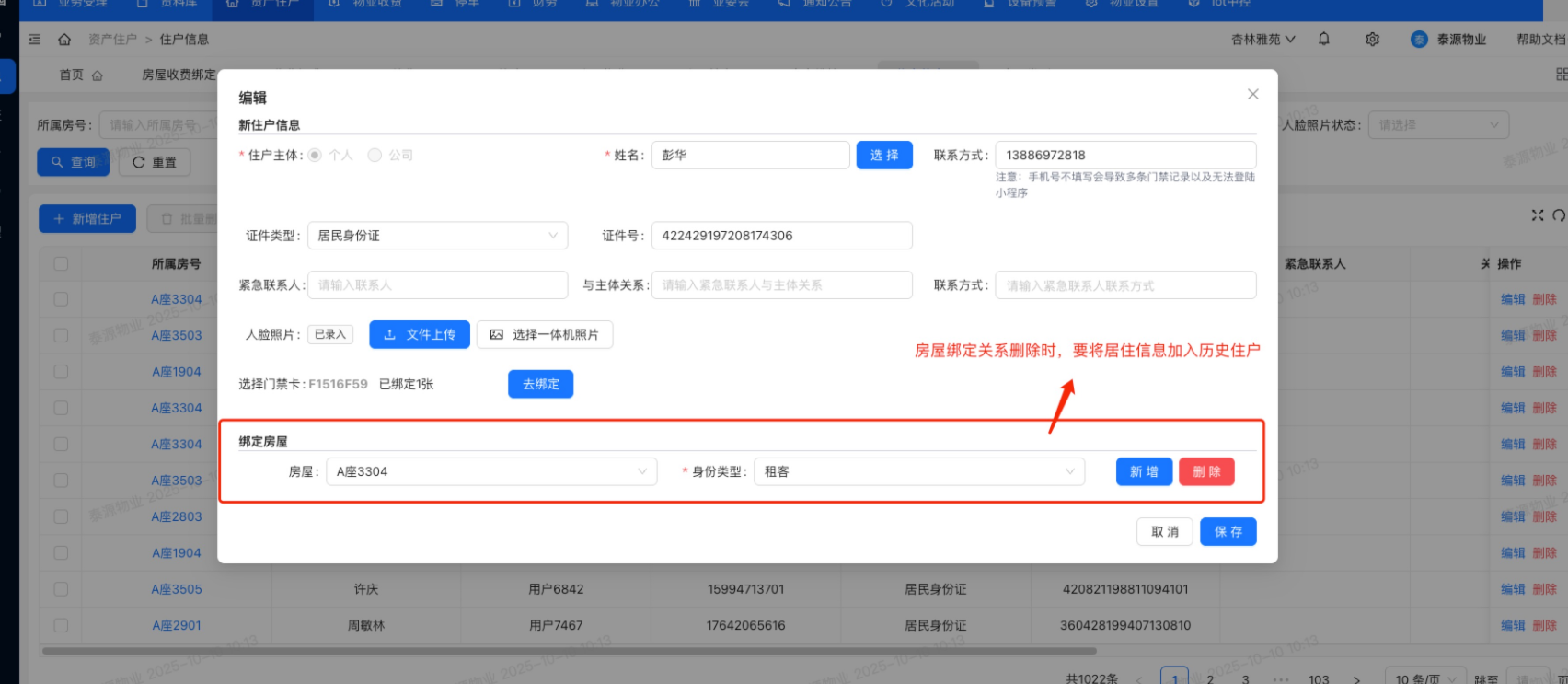Click the 文件上传 upload button
Viewport: 1568px width, 684px height.
pyautogui.click(x=420, y=335)
